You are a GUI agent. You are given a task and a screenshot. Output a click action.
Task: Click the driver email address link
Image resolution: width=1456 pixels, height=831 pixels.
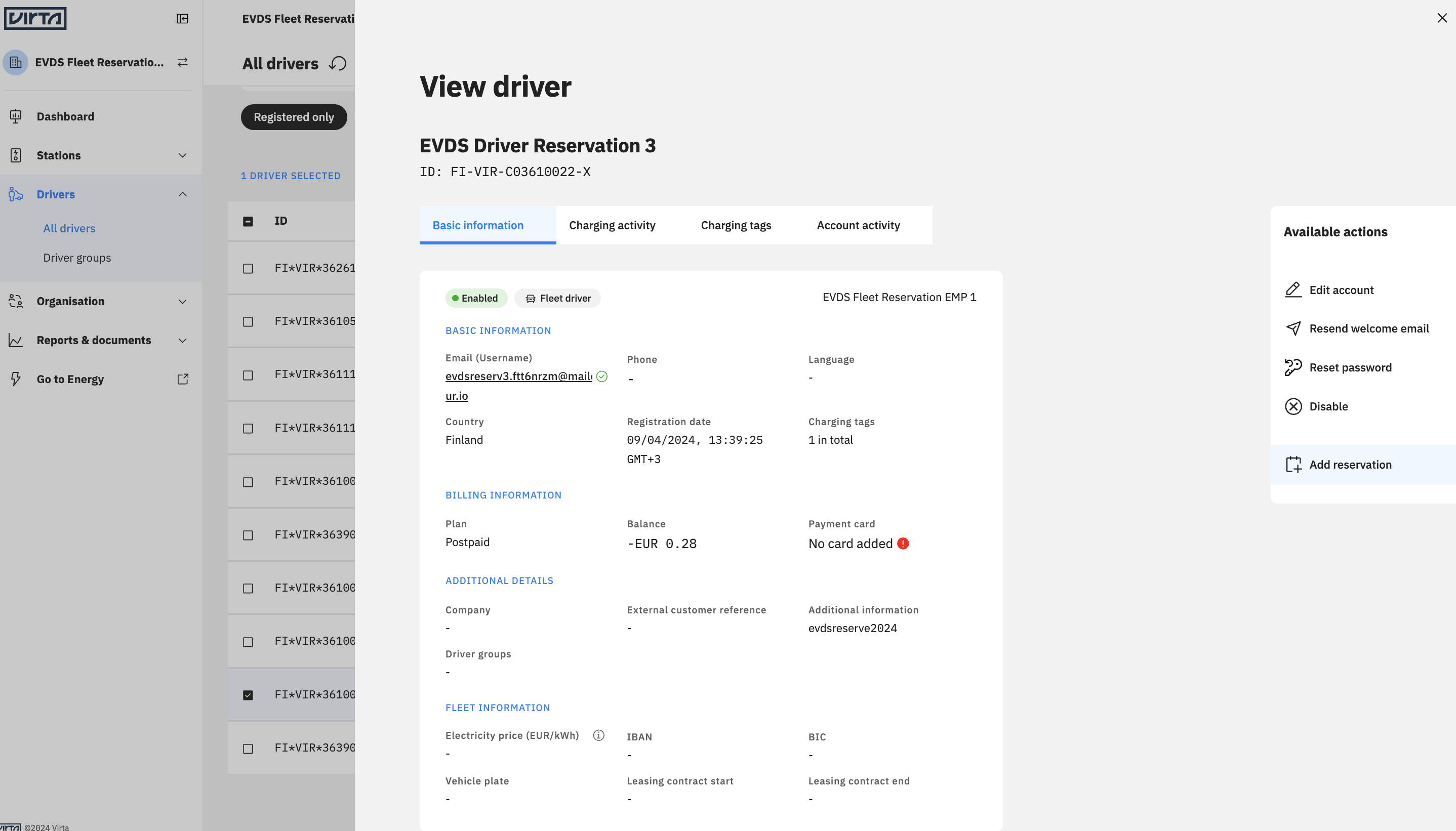tap(519, 386)
